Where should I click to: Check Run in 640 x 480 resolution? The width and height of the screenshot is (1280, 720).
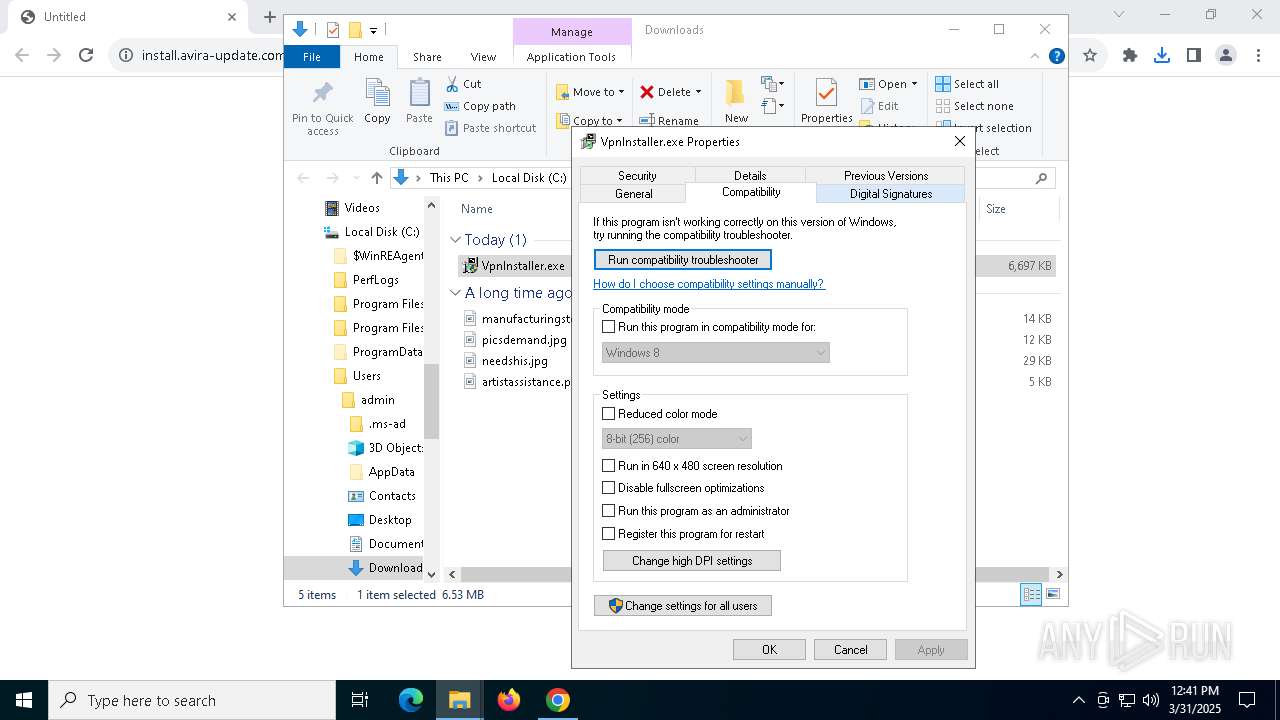click(x=608, y=465)
